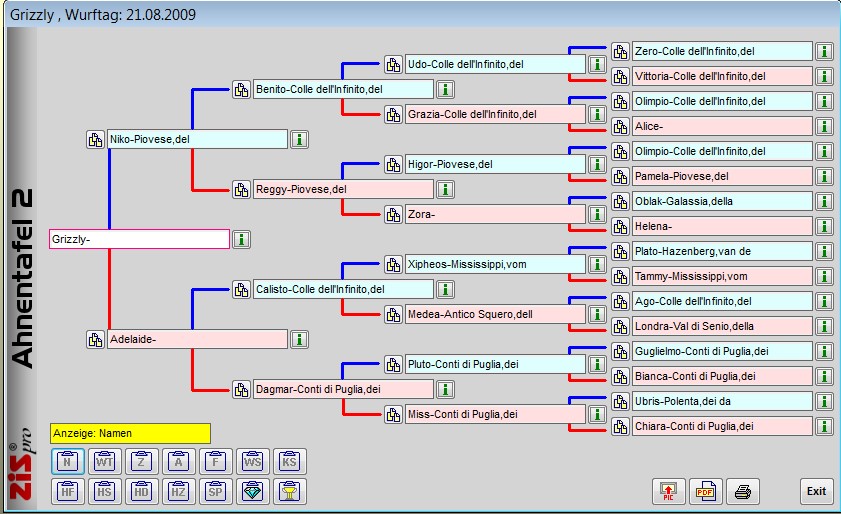Select the Grizzly- name field

pyautogui.click(x=139, y=239)
